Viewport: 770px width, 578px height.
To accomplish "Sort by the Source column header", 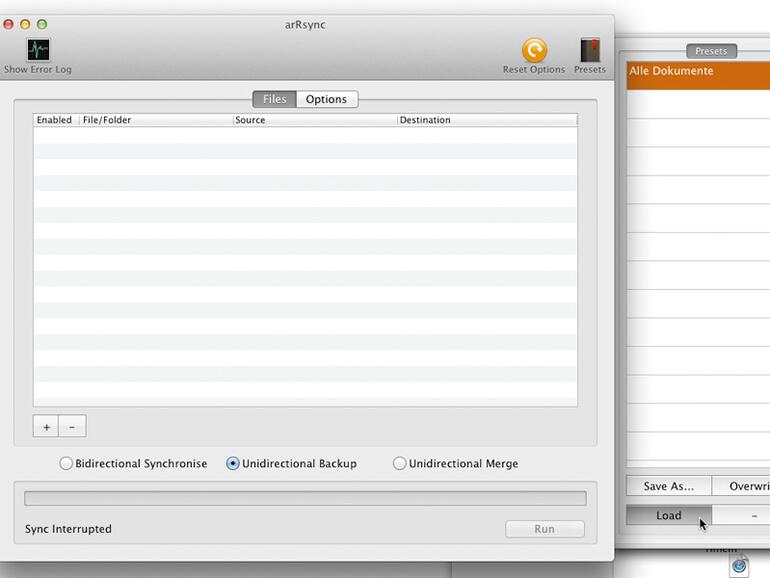I will (x=315, y=120).
